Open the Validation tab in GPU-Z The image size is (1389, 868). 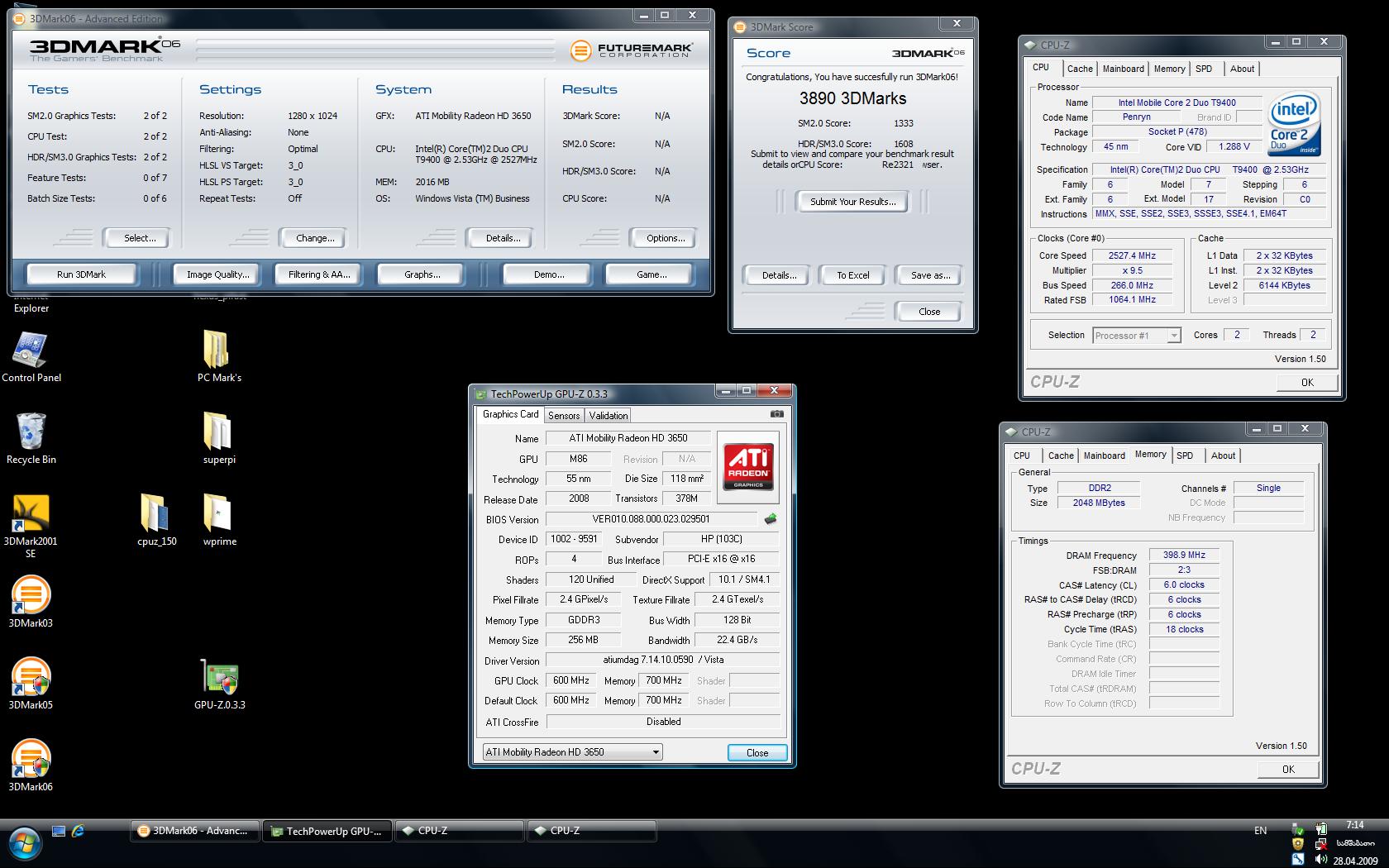point(609,416)
